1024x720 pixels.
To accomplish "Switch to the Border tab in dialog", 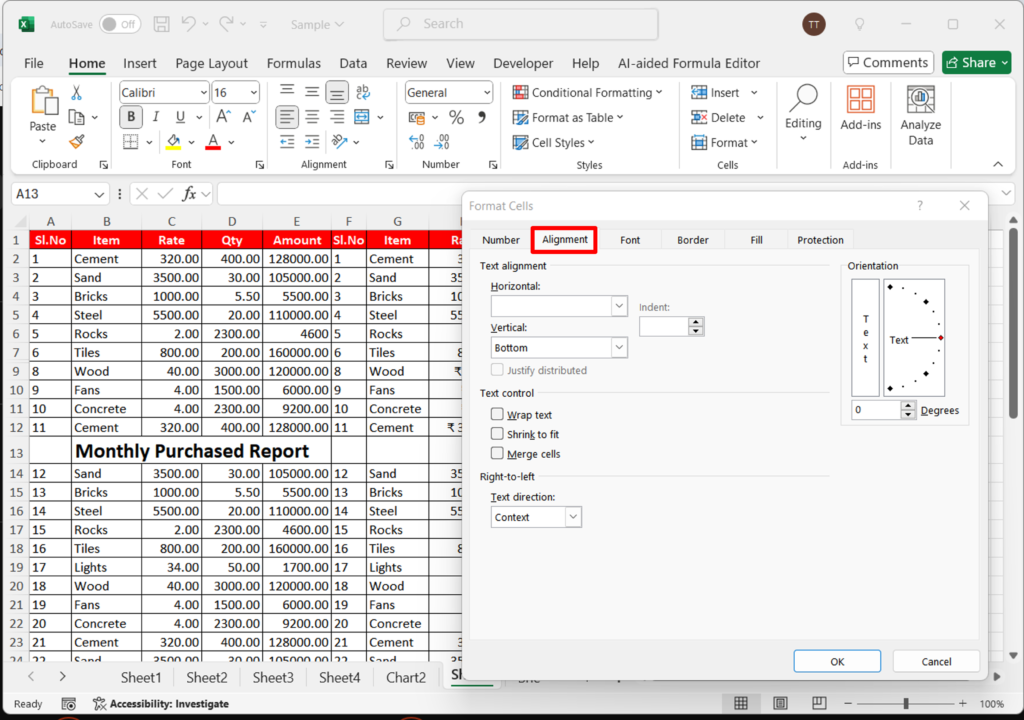I will tap(692, 240).
